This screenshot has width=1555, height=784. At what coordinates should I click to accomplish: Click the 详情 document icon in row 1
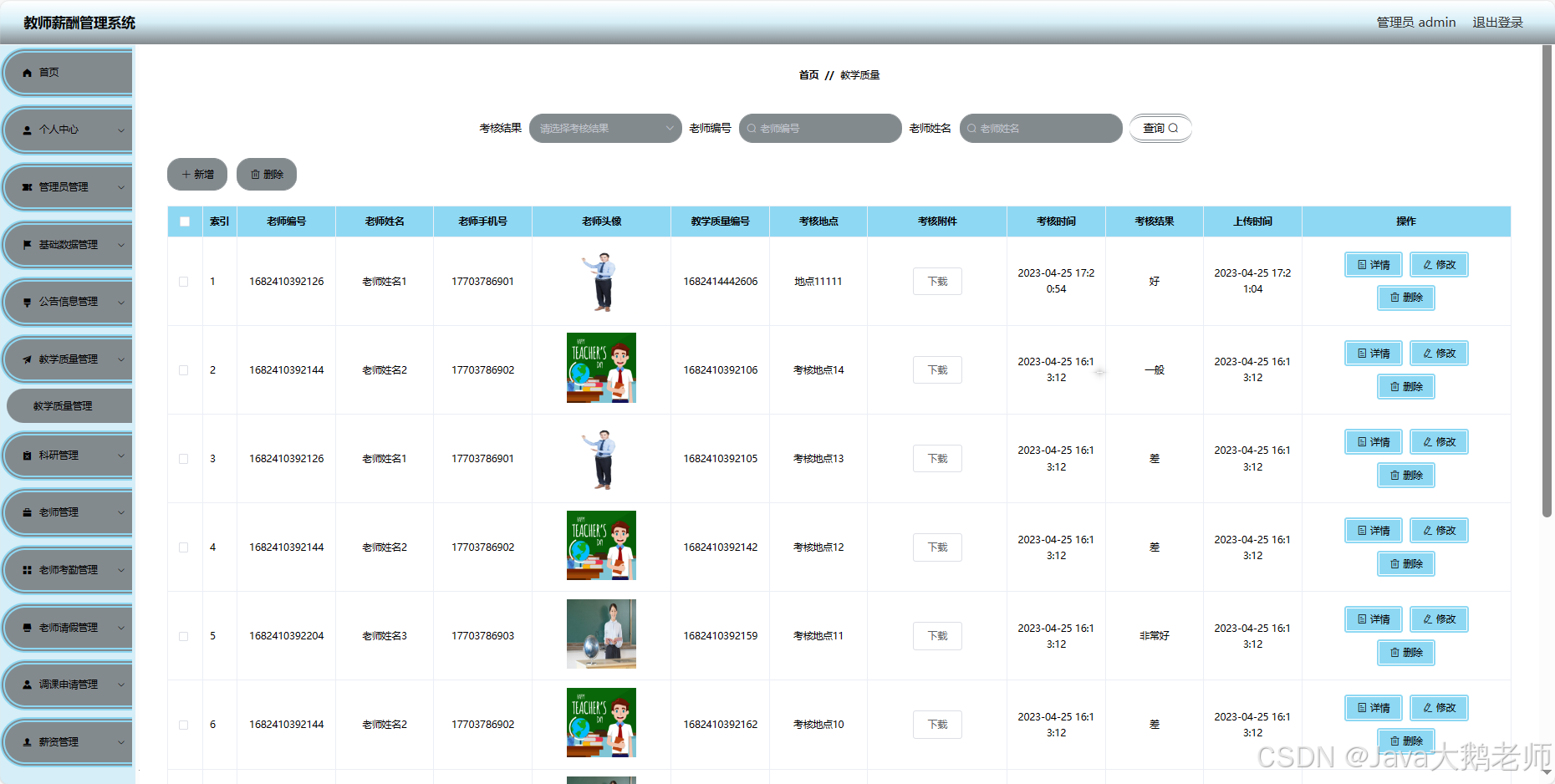coord(1362,265)
